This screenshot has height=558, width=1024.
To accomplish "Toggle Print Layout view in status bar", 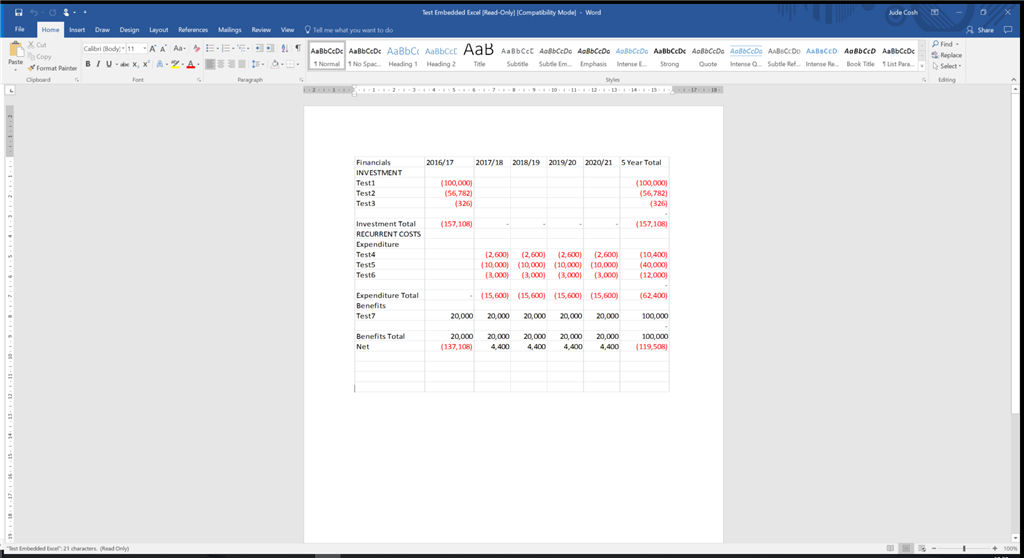I will 906,548.
